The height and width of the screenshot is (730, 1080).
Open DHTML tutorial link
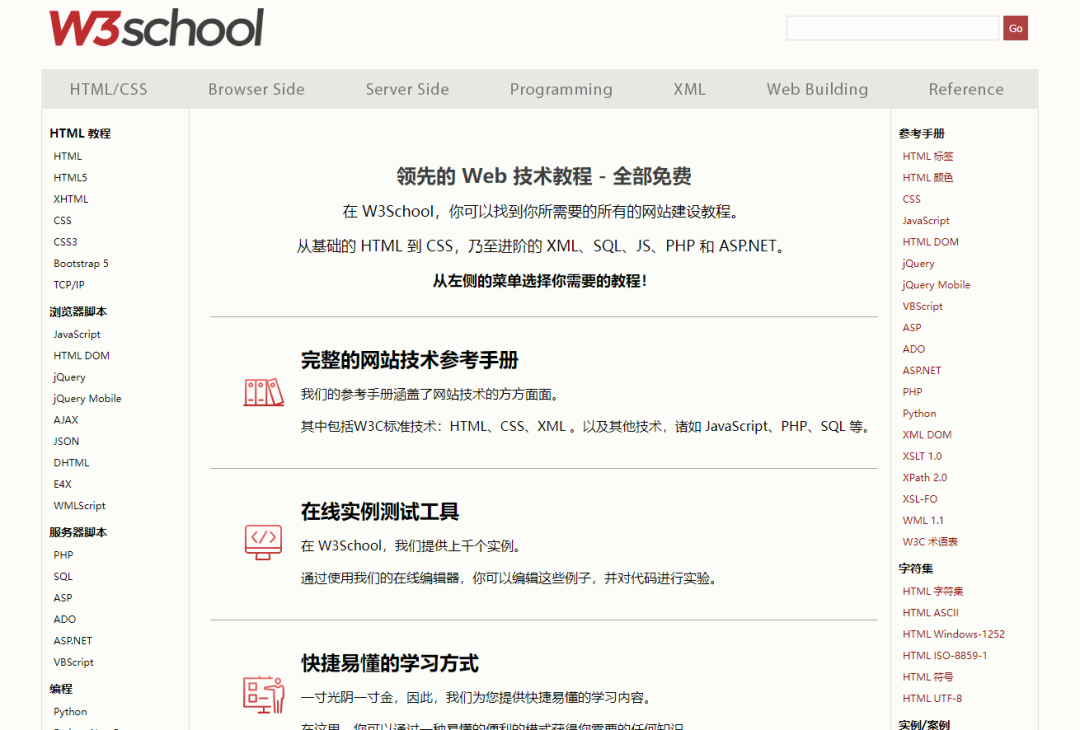point(71,463)
